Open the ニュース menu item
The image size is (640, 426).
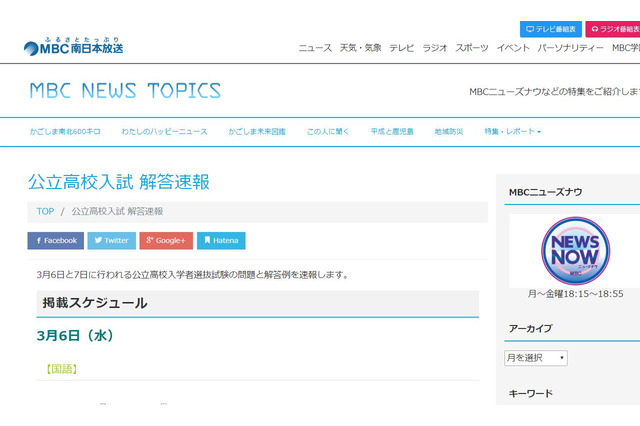(315, 48)
